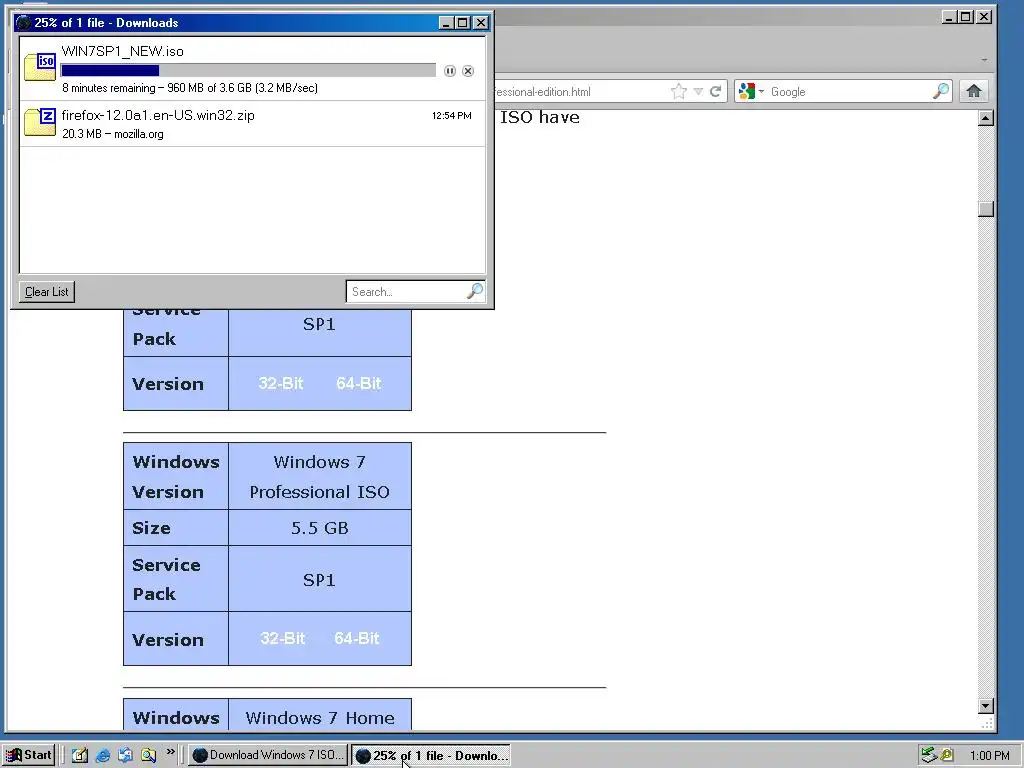This screenshot has height=768, width=1024.
Task: Go to the Firefox home page
Action: pos(974,91)
